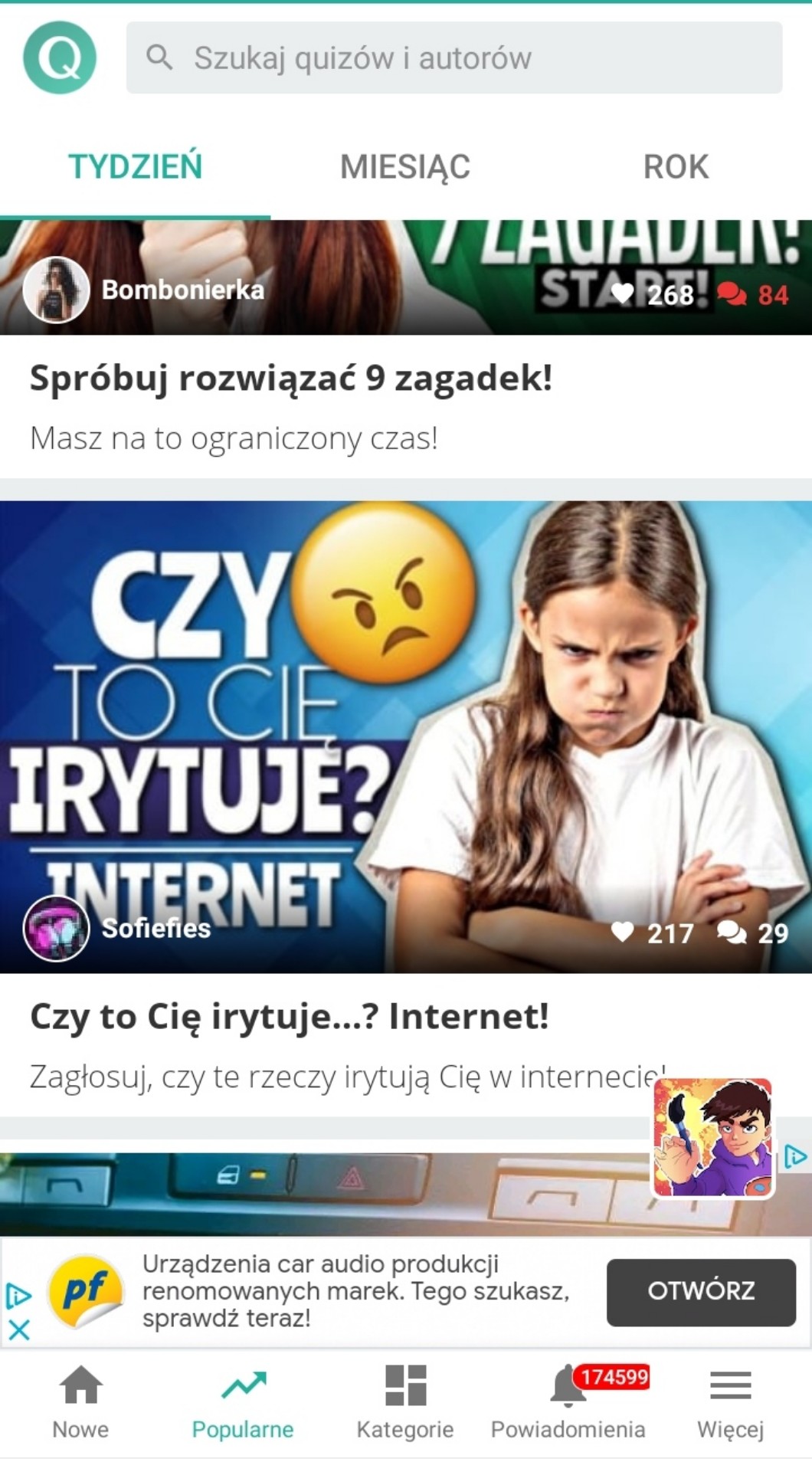Like the Bombonierka quiz with 268 hearts
Screen dimensions: 812x1462
622,293
